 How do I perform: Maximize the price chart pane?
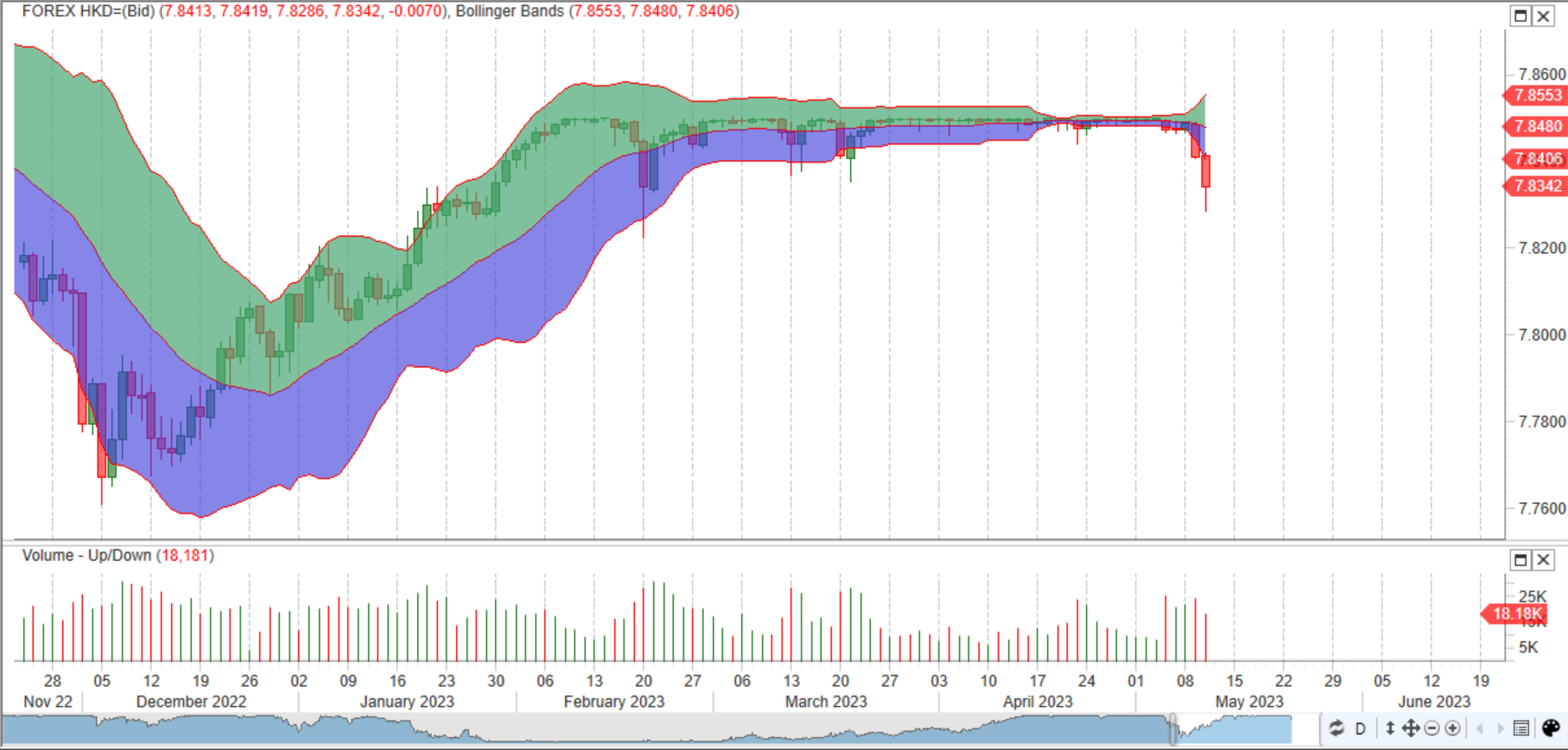pyautogui.click(x=1520, y=16)
